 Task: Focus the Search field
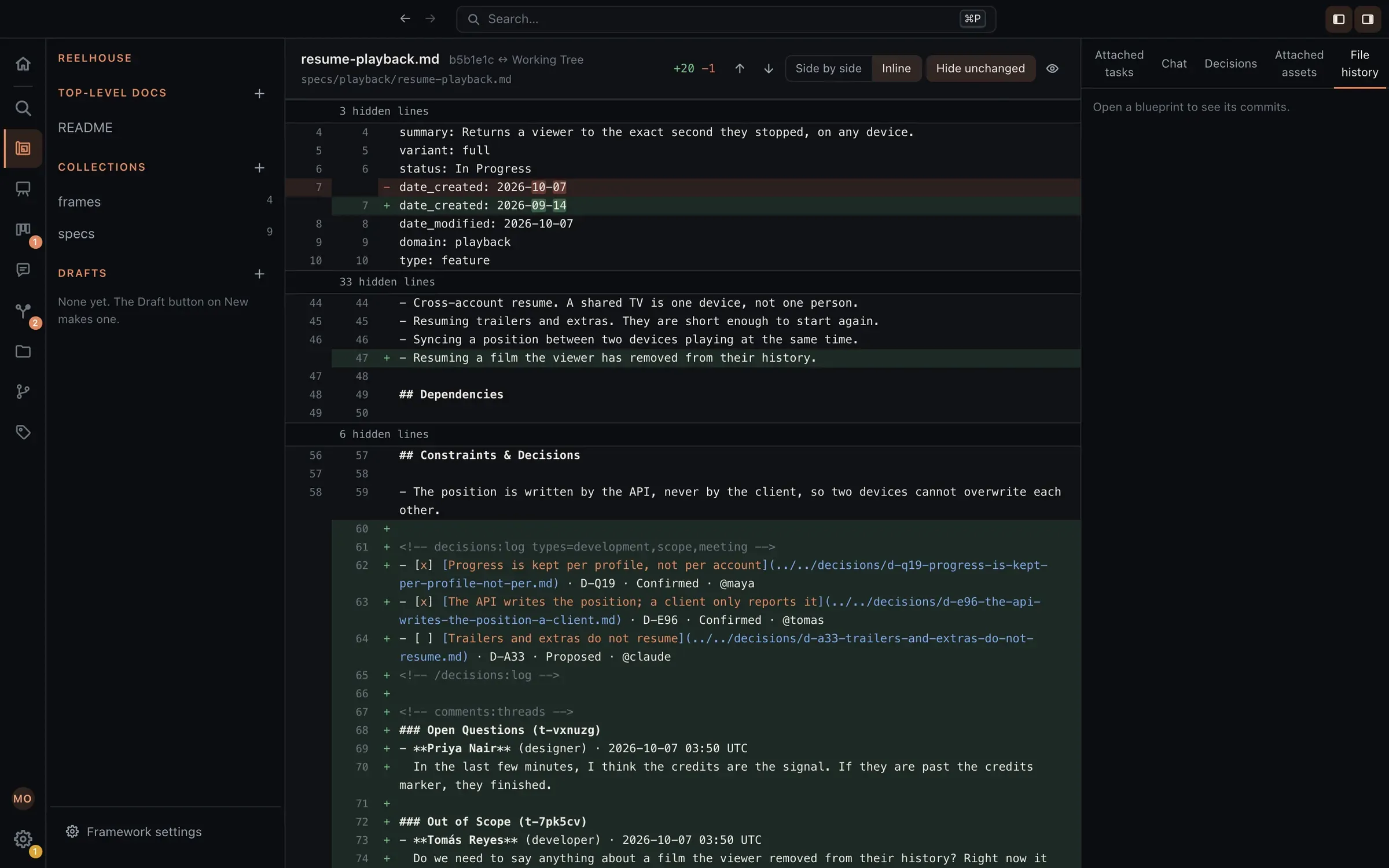726,19
